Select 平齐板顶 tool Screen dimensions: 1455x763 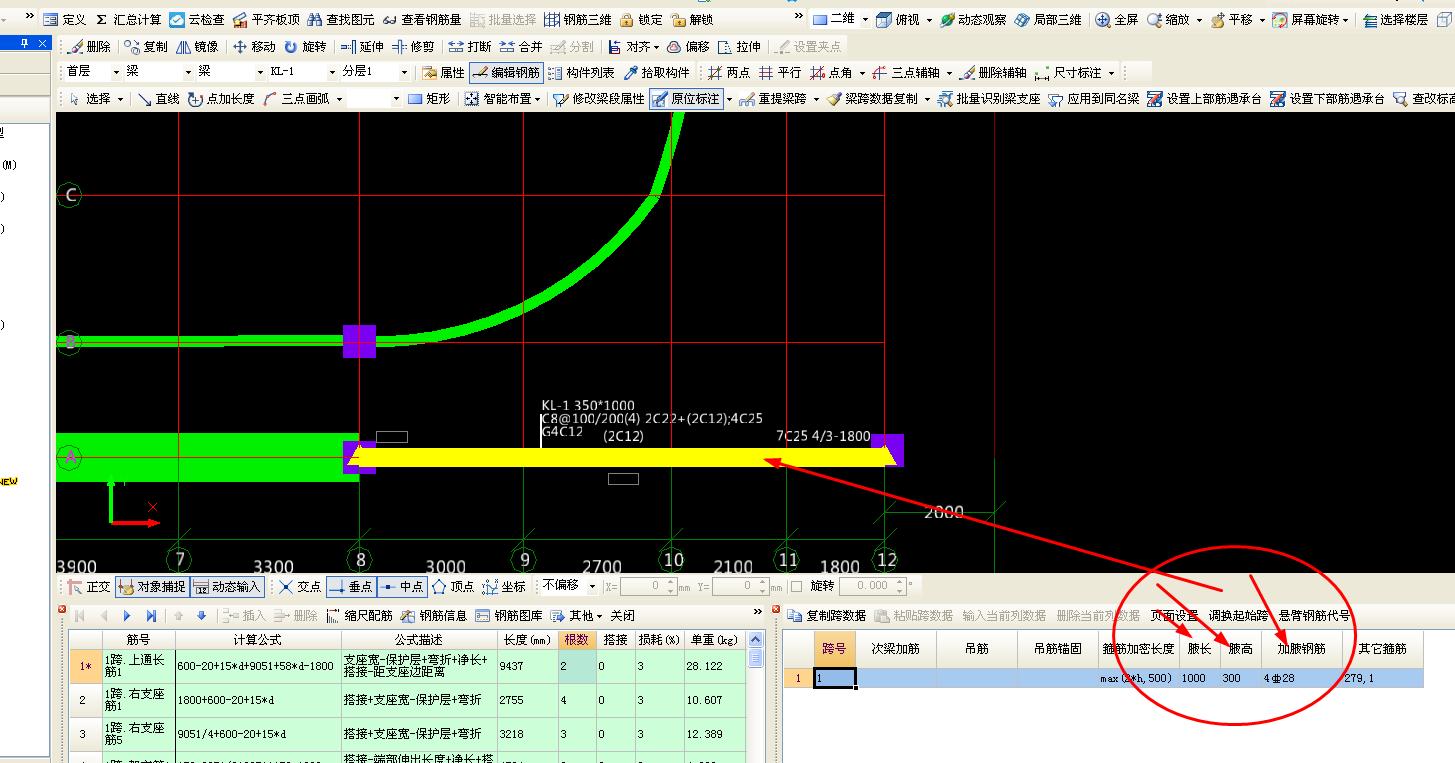coord(266,19)
